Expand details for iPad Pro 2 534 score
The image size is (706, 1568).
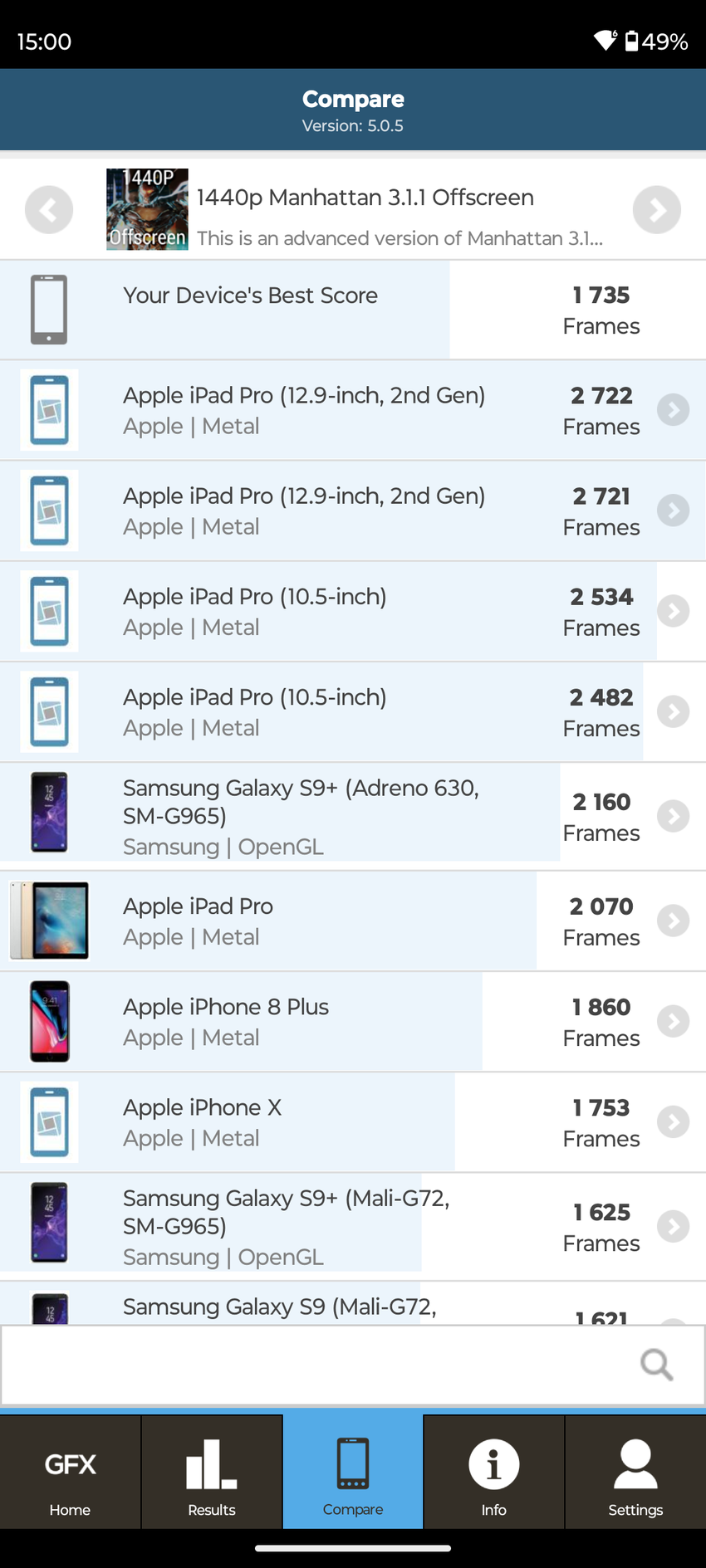tap(673, 612)
